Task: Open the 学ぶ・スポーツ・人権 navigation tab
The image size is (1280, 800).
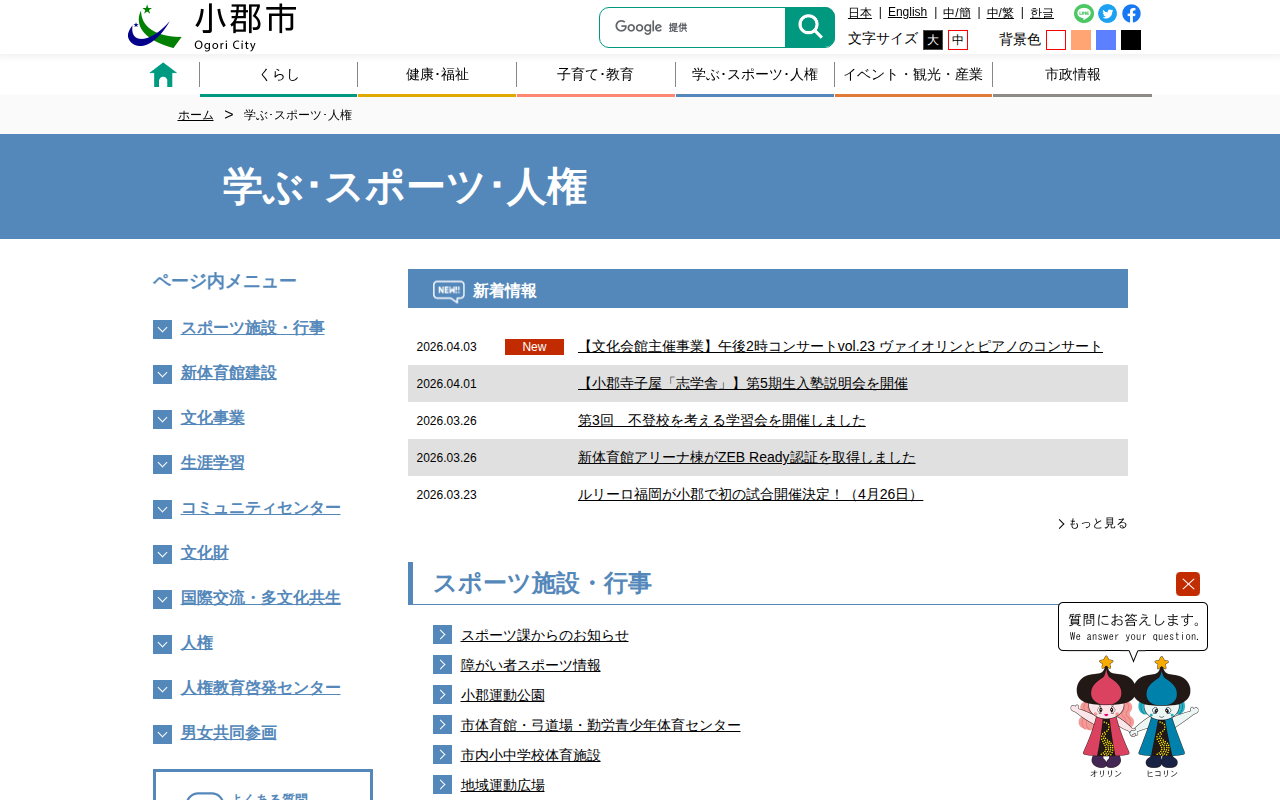Action: coord(755,75)
